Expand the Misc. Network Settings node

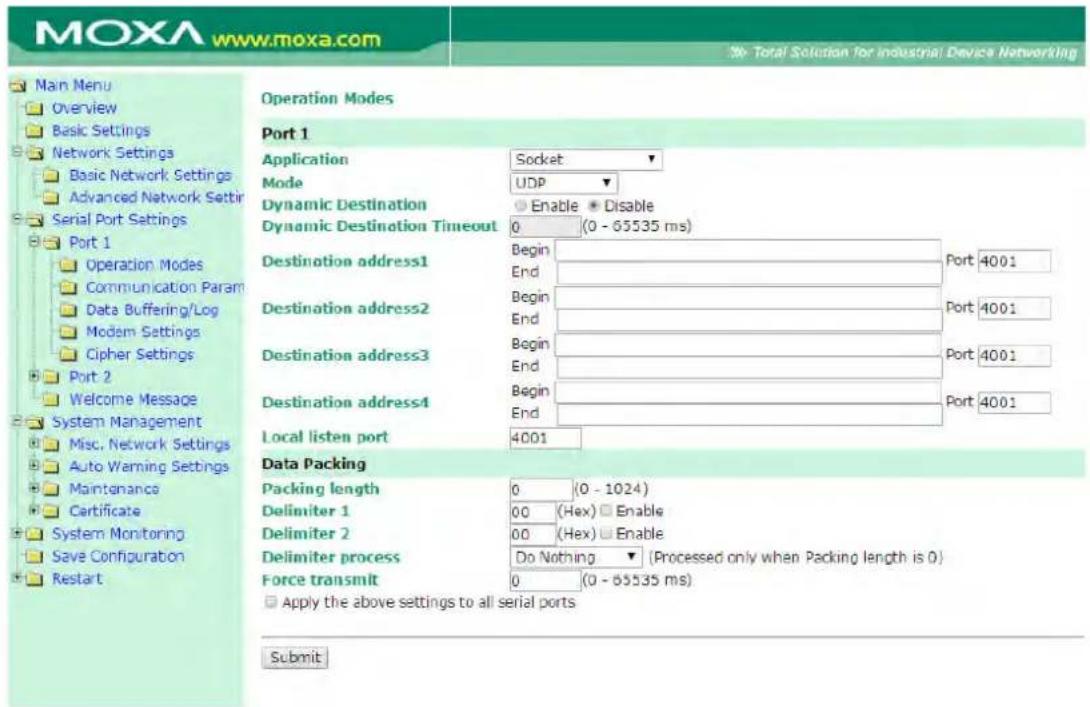pos(33,444)
